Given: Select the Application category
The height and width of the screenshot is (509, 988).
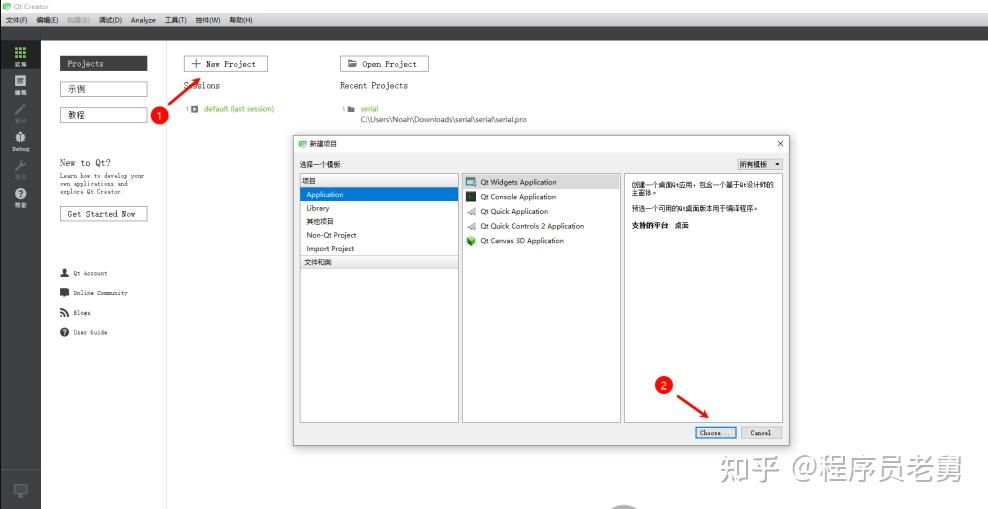Looking at the screenshot, I should coord(379,195).
